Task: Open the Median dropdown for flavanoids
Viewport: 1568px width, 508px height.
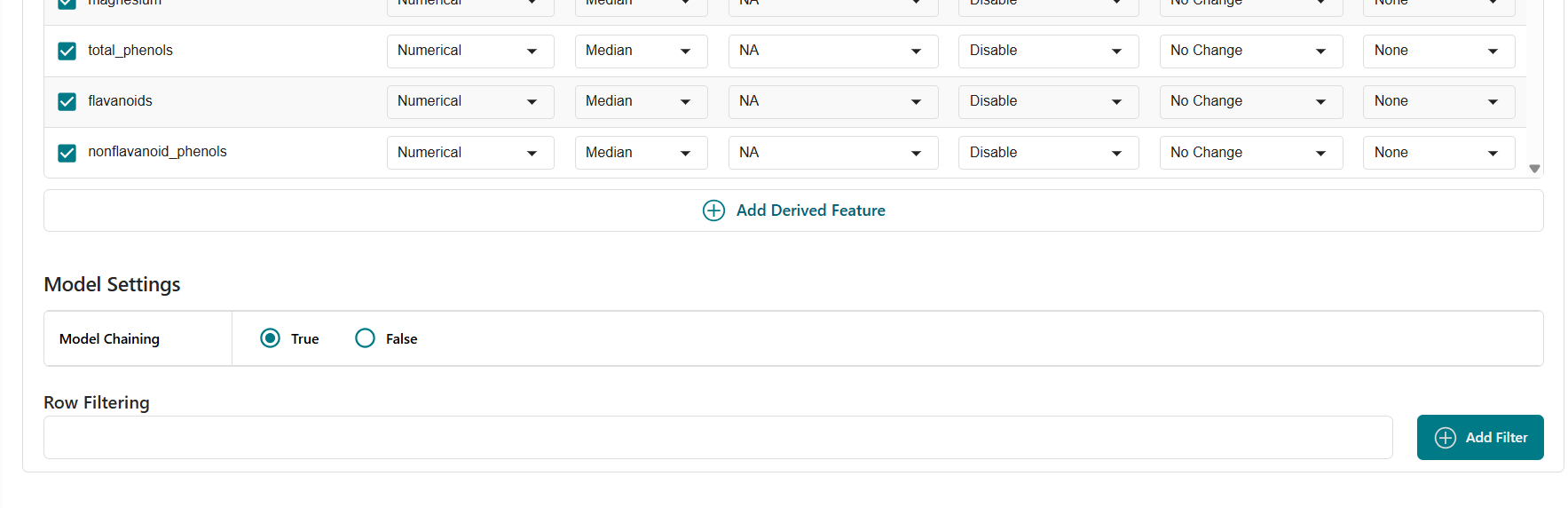Action: (x=641, y=102)
